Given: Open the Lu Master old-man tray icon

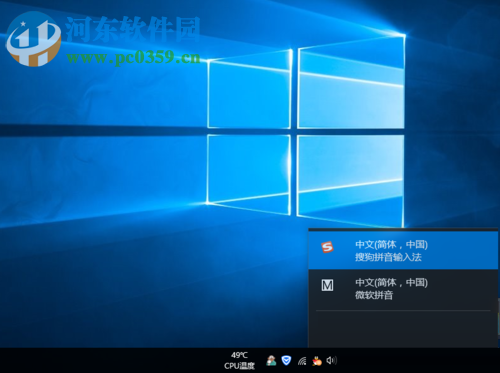Looking at the screenshot, I should (x=271, y=360).
